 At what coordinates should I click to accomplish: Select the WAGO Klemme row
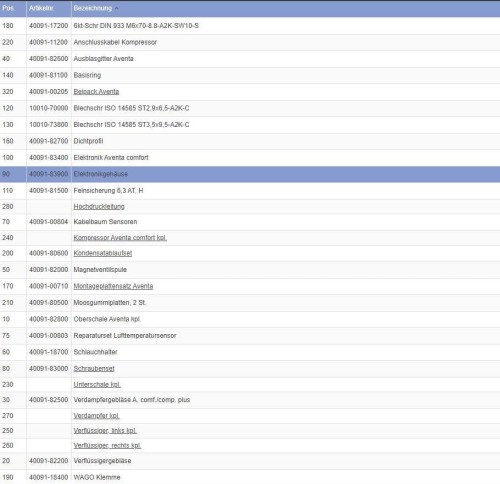click(x=250, y=477)
